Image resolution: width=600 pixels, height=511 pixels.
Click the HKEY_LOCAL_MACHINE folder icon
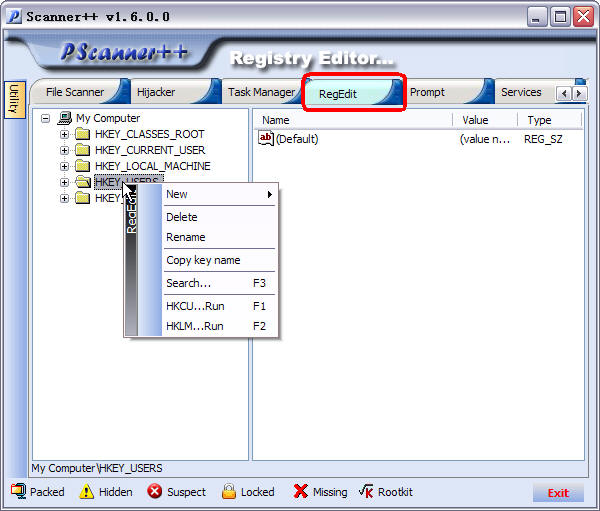82,166
